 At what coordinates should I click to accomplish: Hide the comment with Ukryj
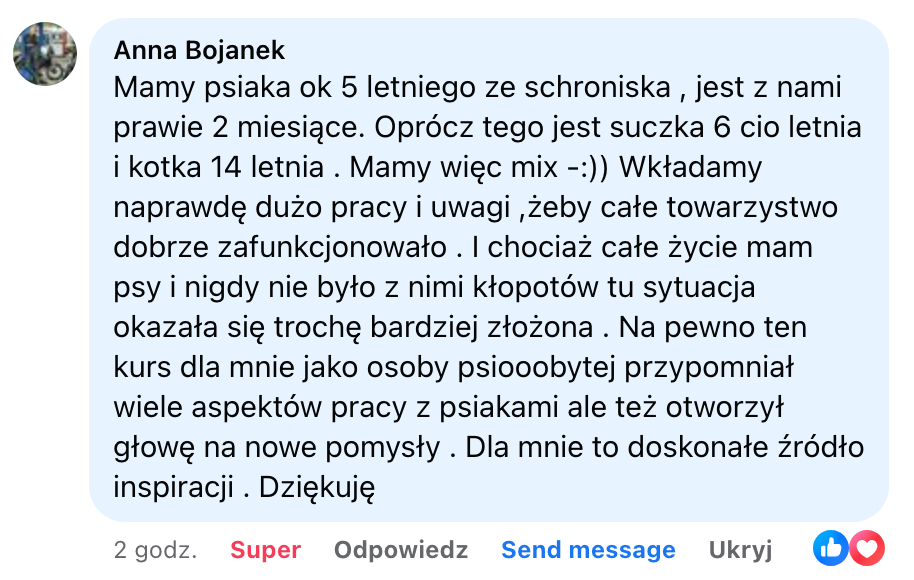point(740,550)
